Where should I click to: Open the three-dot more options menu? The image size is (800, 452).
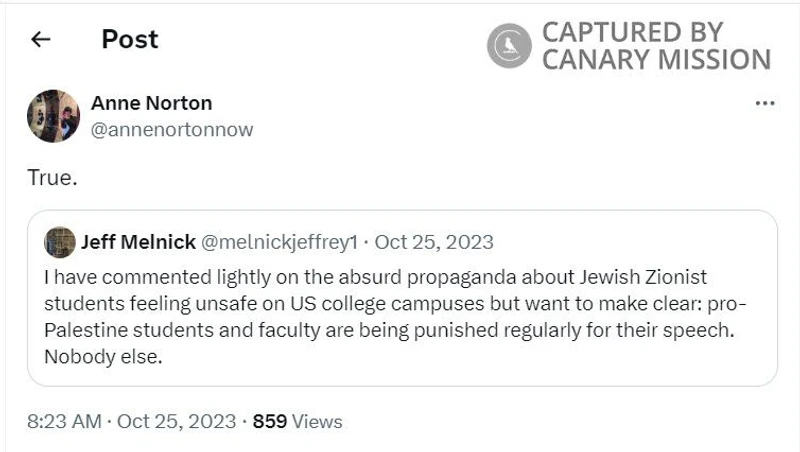coord(765,103)
